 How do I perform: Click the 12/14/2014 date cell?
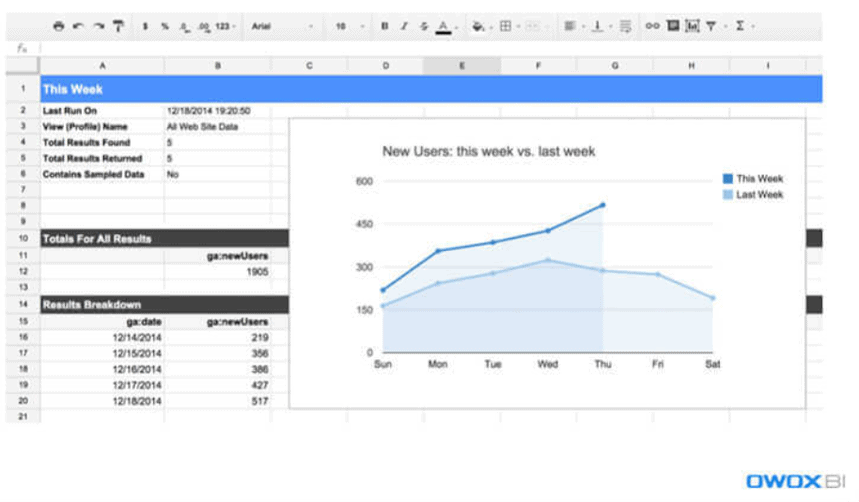(102, 338)
